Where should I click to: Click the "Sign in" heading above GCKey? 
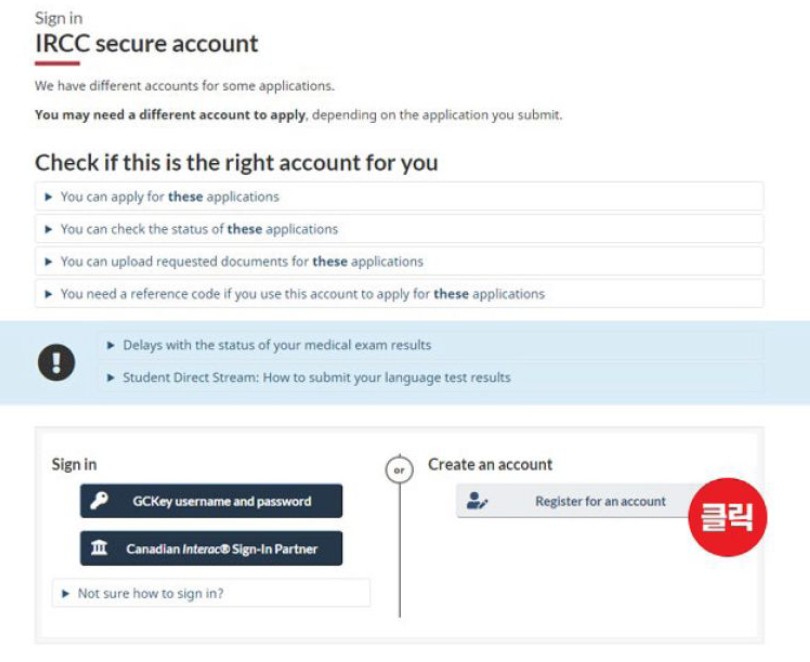coord(74,464)
